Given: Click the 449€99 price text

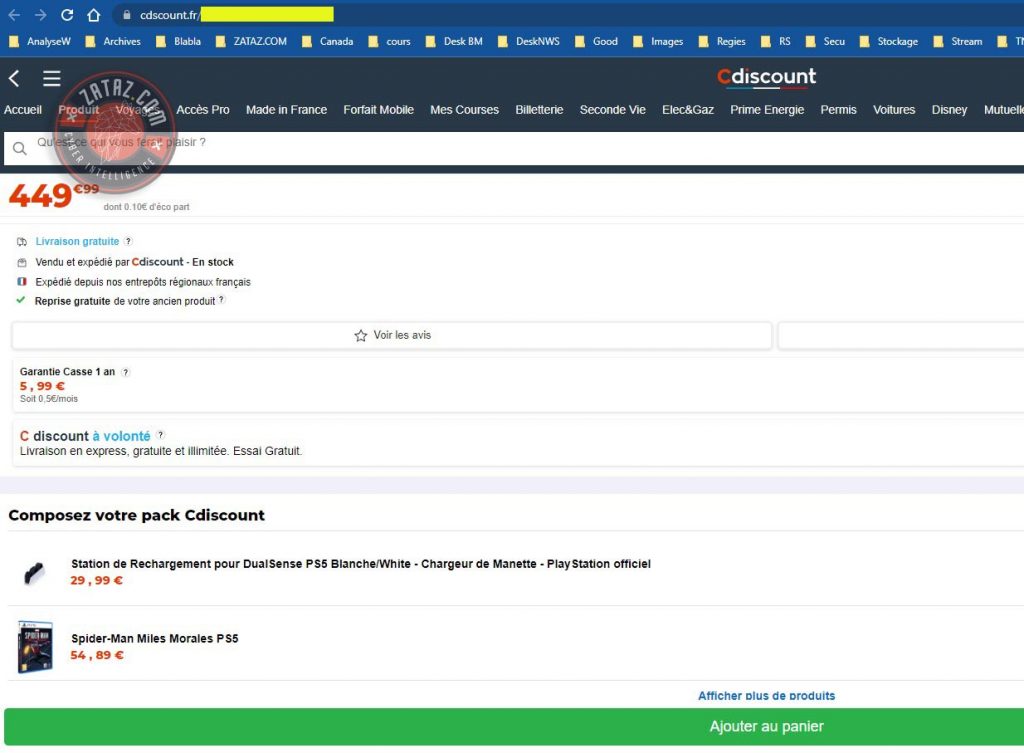Looking at the screenshot, I should point(54,195).
